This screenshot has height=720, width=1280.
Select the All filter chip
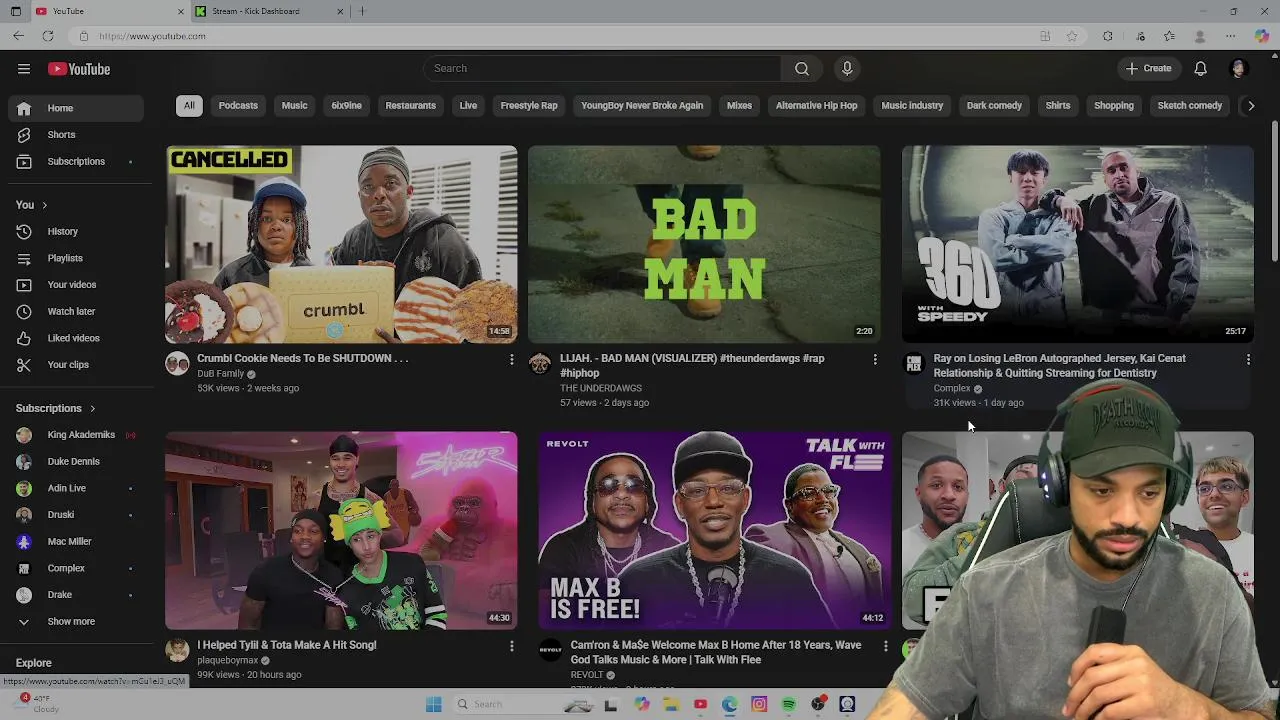[189, 105]
